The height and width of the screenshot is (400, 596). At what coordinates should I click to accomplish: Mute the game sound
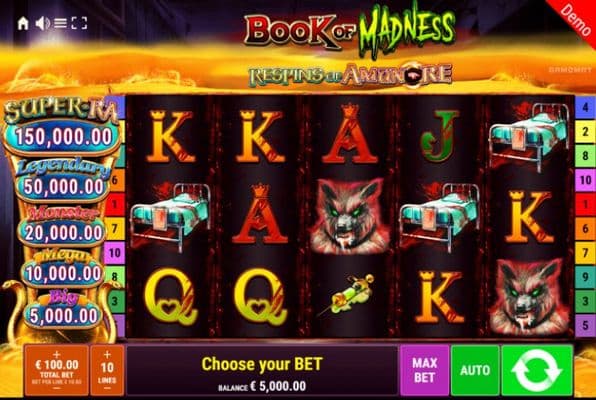coord(42,24)
